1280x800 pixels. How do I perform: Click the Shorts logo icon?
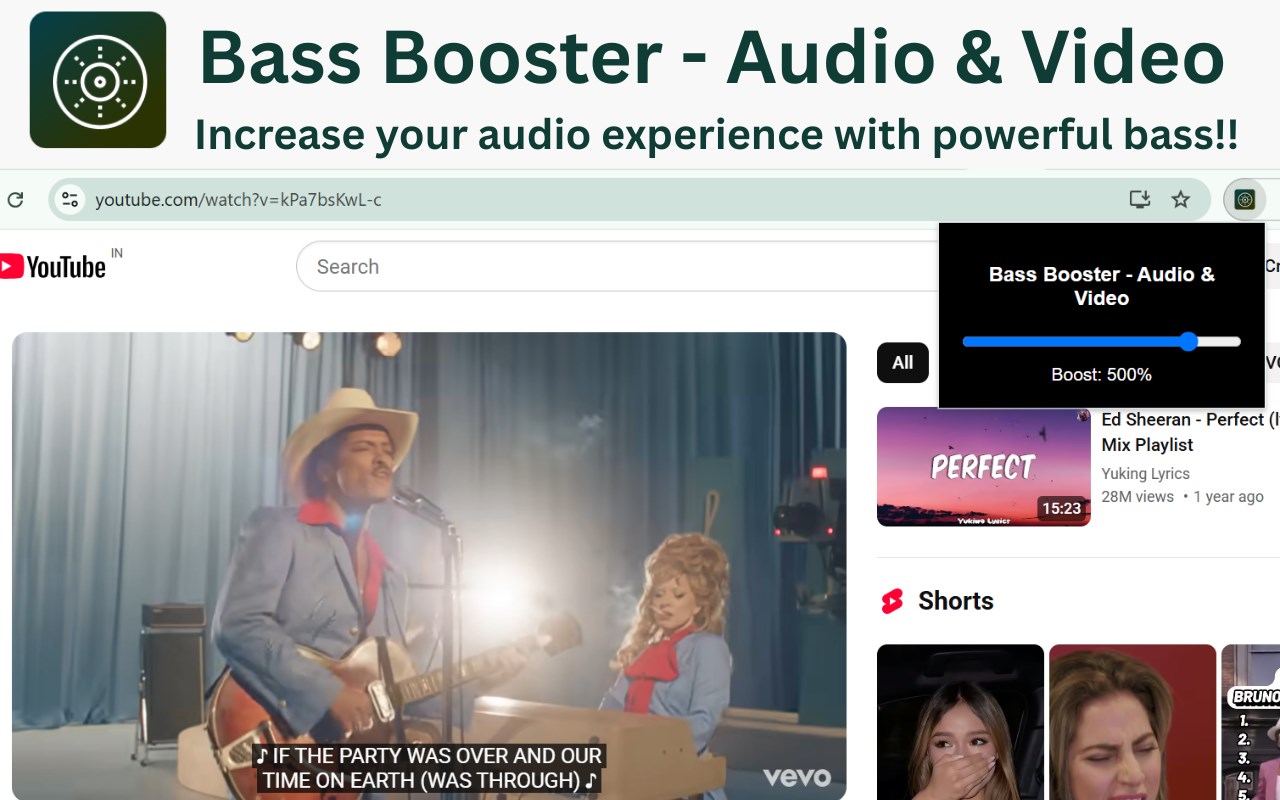(892, 601)
